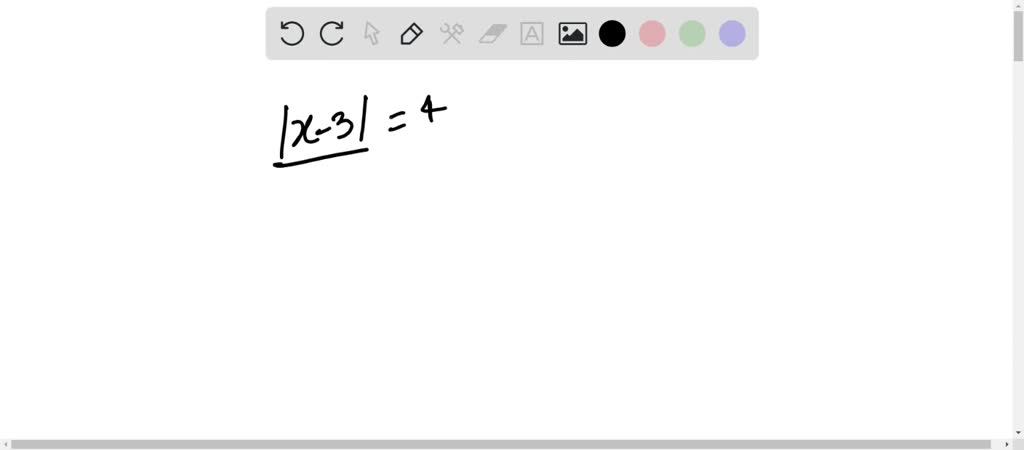The height and width of the screenshot is (450, 1024).
Task: Click the scroll right arrow
Action: 1008,444
